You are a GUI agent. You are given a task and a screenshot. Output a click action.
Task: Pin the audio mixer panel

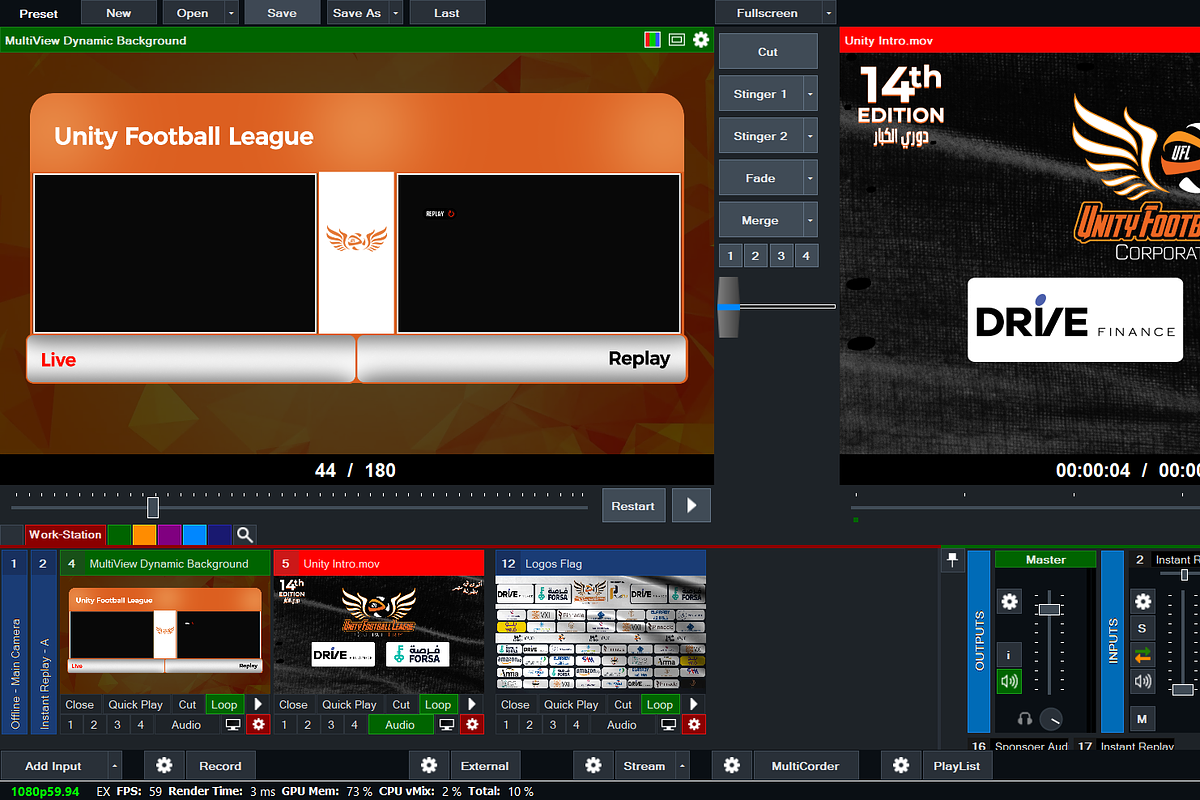coord(952,561)
